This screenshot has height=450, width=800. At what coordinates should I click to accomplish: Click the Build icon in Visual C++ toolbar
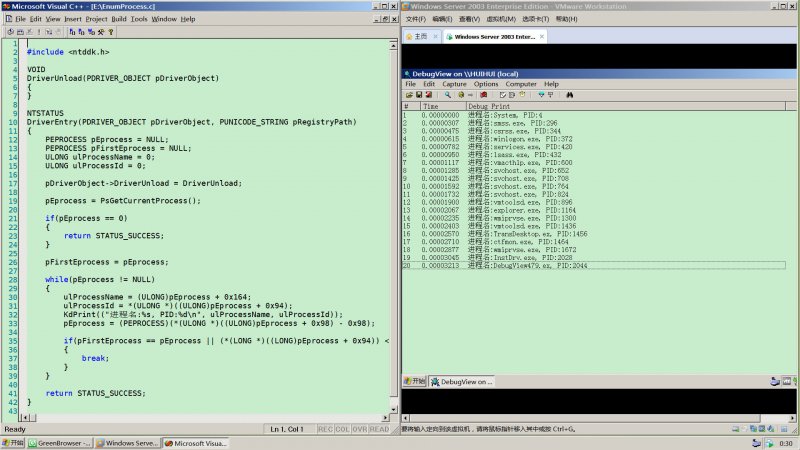20,32
